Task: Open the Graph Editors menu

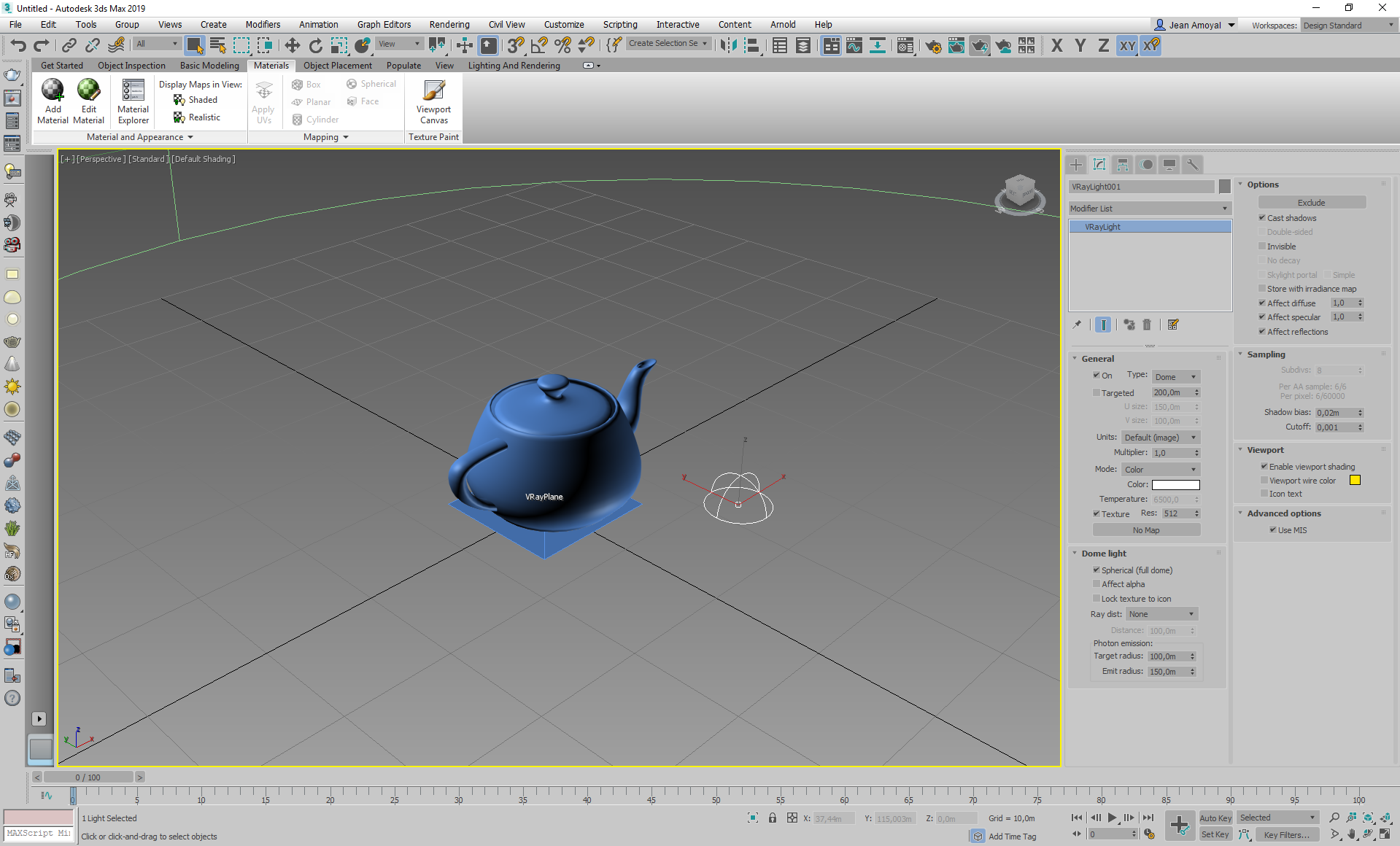Action: (384, 24)
